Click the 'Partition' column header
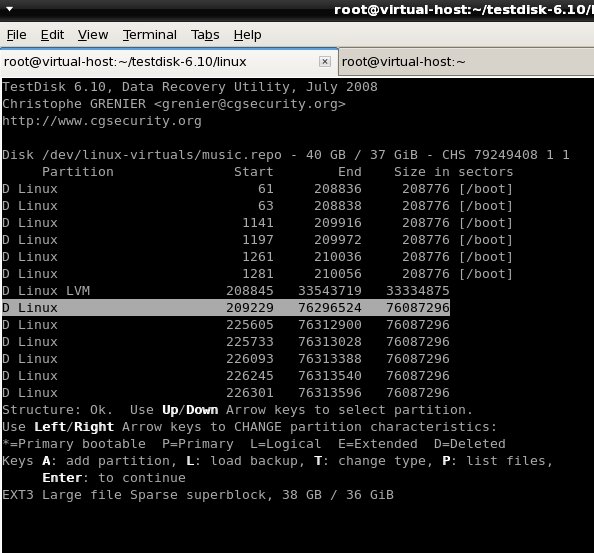594x553 pixels. click(78, 172)
